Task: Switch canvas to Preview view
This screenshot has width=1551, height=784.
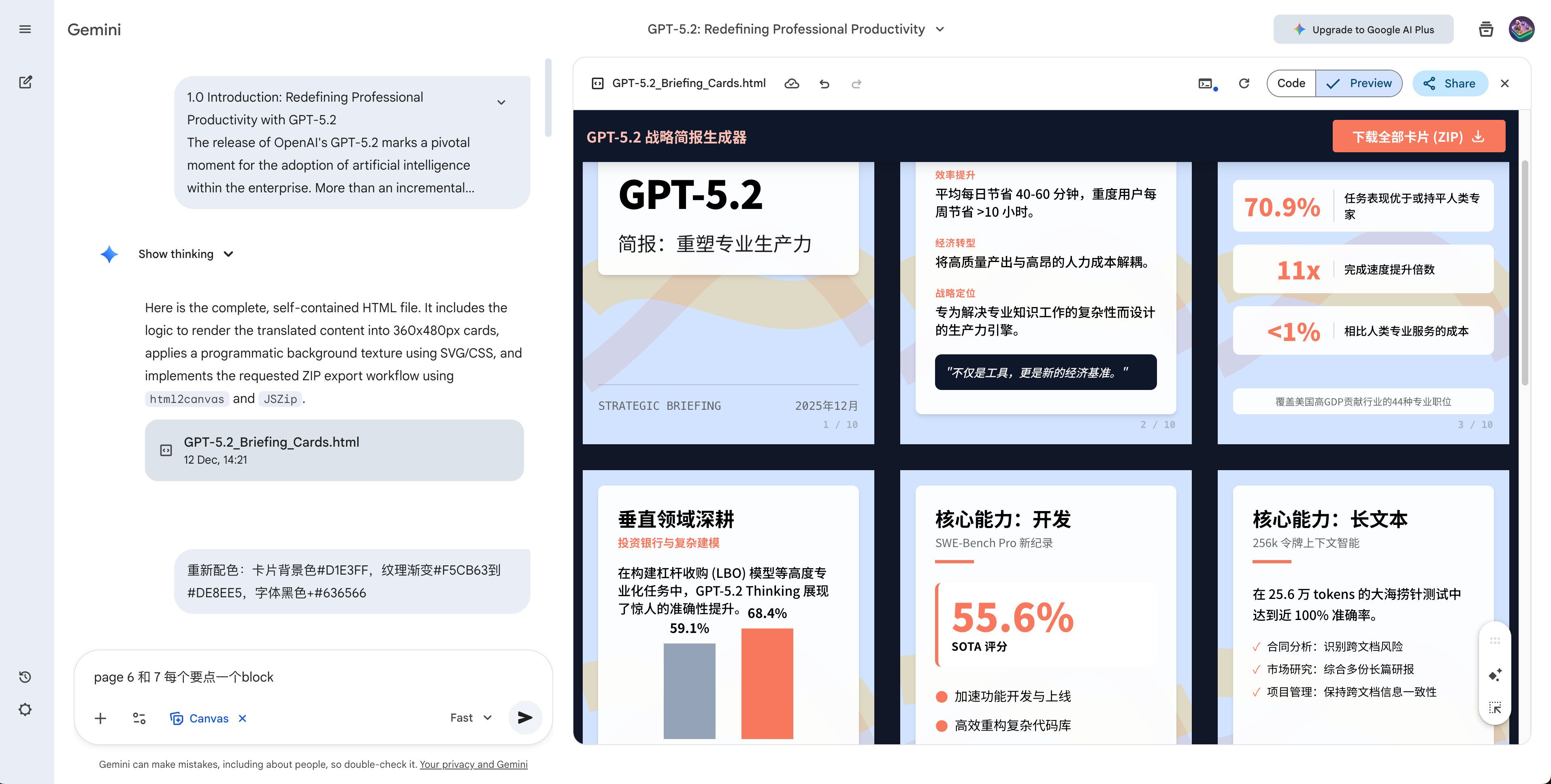Action: point(1359,84)
